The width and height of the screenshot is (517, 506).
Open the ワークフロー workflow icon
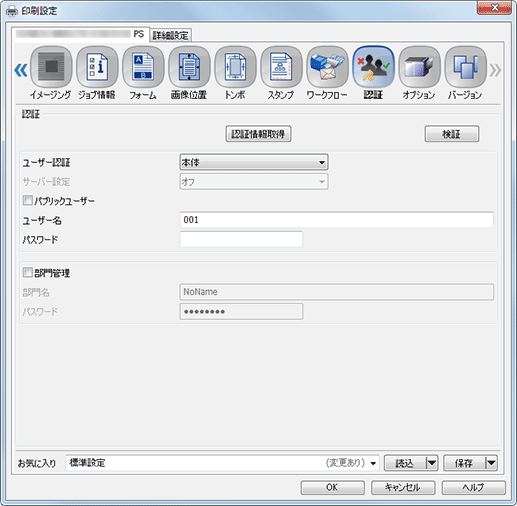(x=327, y=67)
